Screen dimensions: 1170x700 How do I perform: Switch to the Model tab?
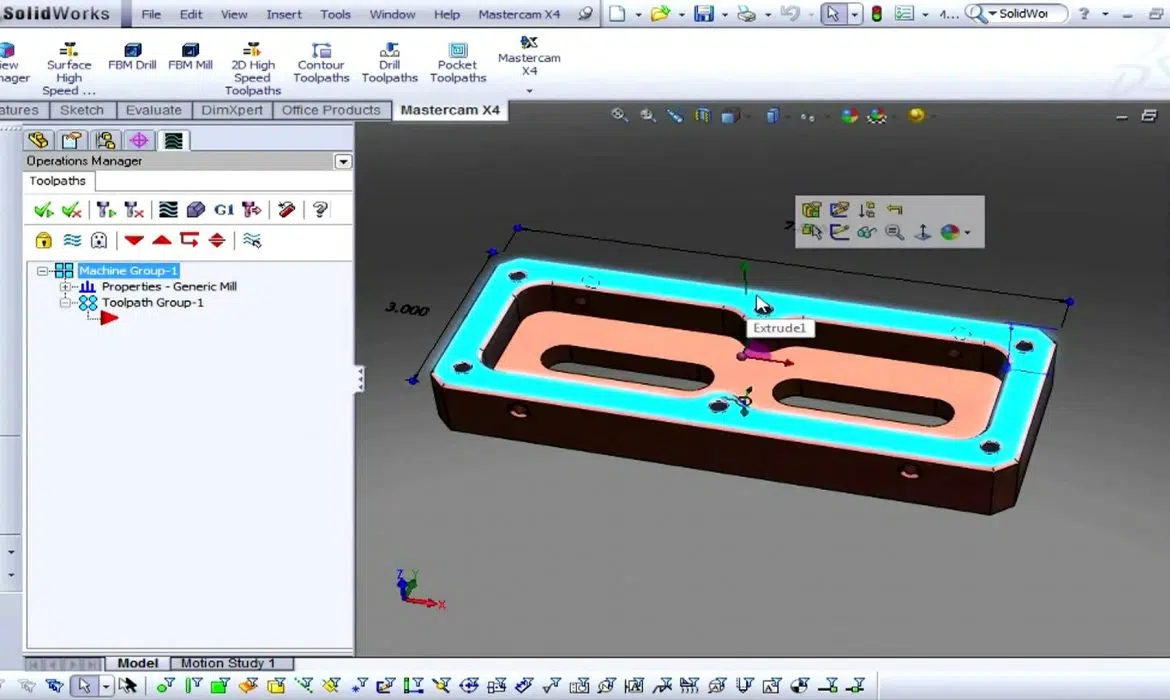point(137,663)
